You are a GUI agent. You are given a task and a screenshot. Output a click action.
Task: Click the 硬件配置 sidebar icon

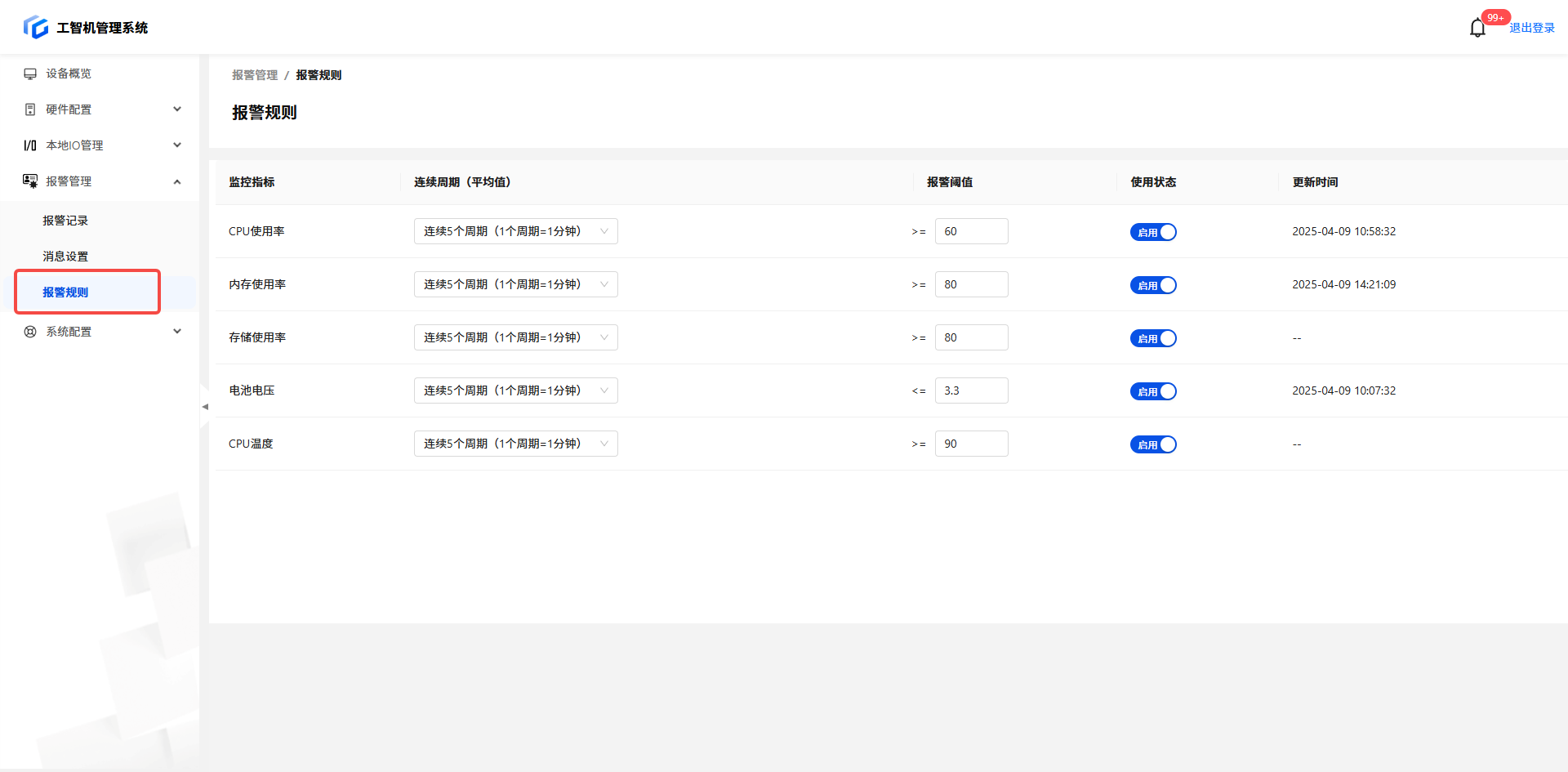click(x=30, y=109)
